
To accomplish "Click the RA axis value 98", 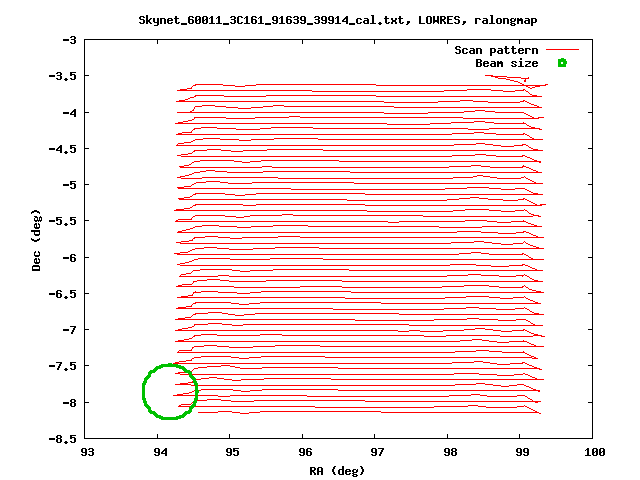I will [450, 452].
